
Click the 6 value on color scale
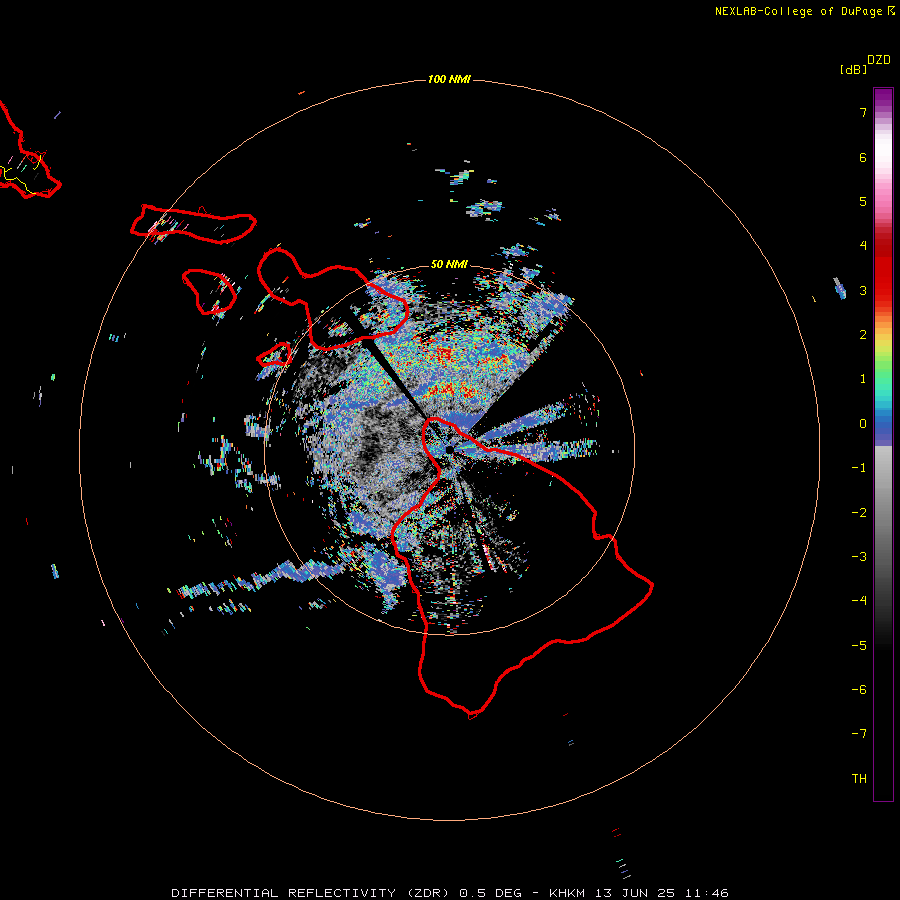click(x=863, y=157)
